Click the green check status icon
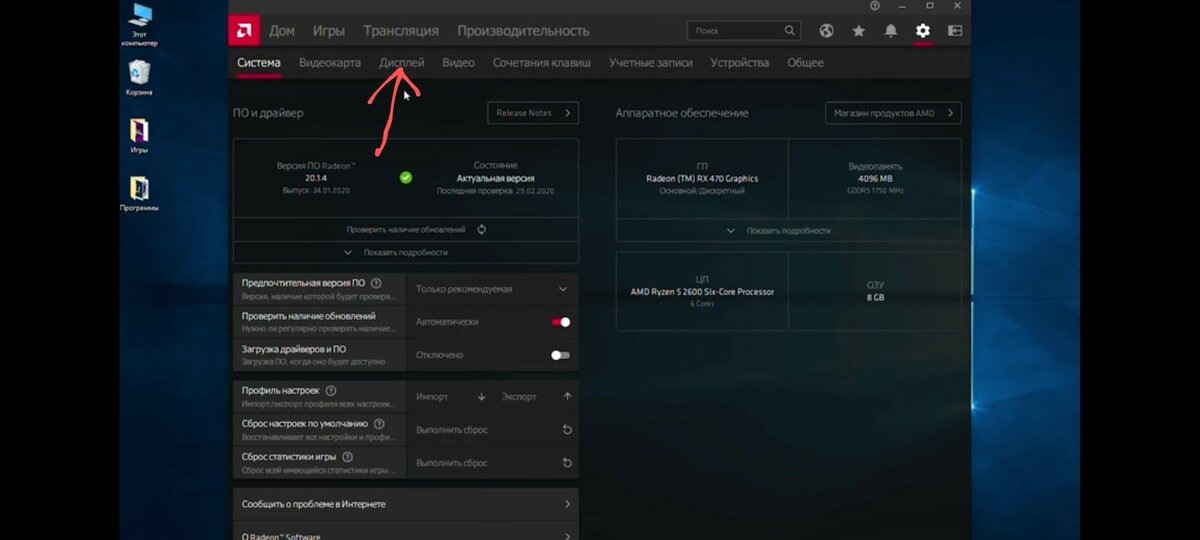 pos(406,177)
